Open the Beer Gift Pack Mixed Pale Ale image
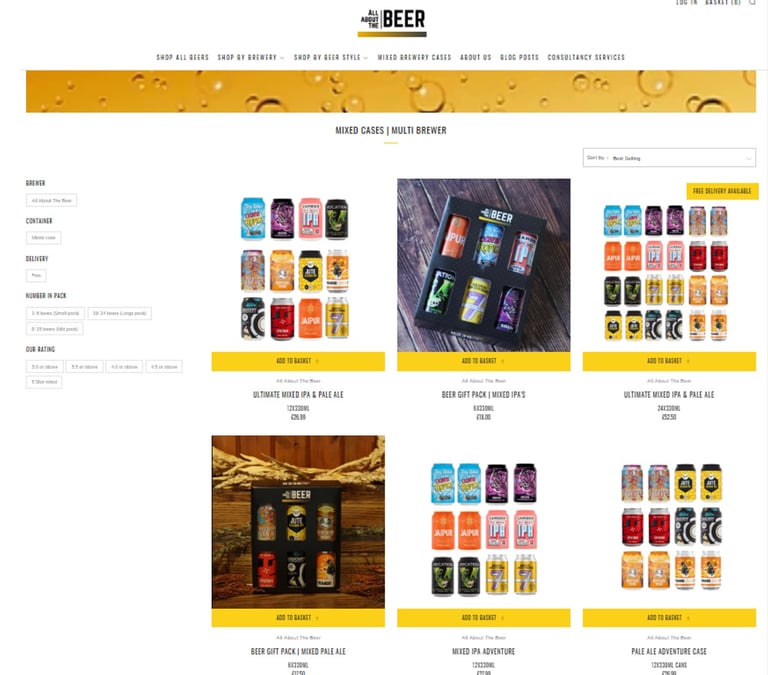The height and width of the screenshot is (675, 768). click(298, 522)
